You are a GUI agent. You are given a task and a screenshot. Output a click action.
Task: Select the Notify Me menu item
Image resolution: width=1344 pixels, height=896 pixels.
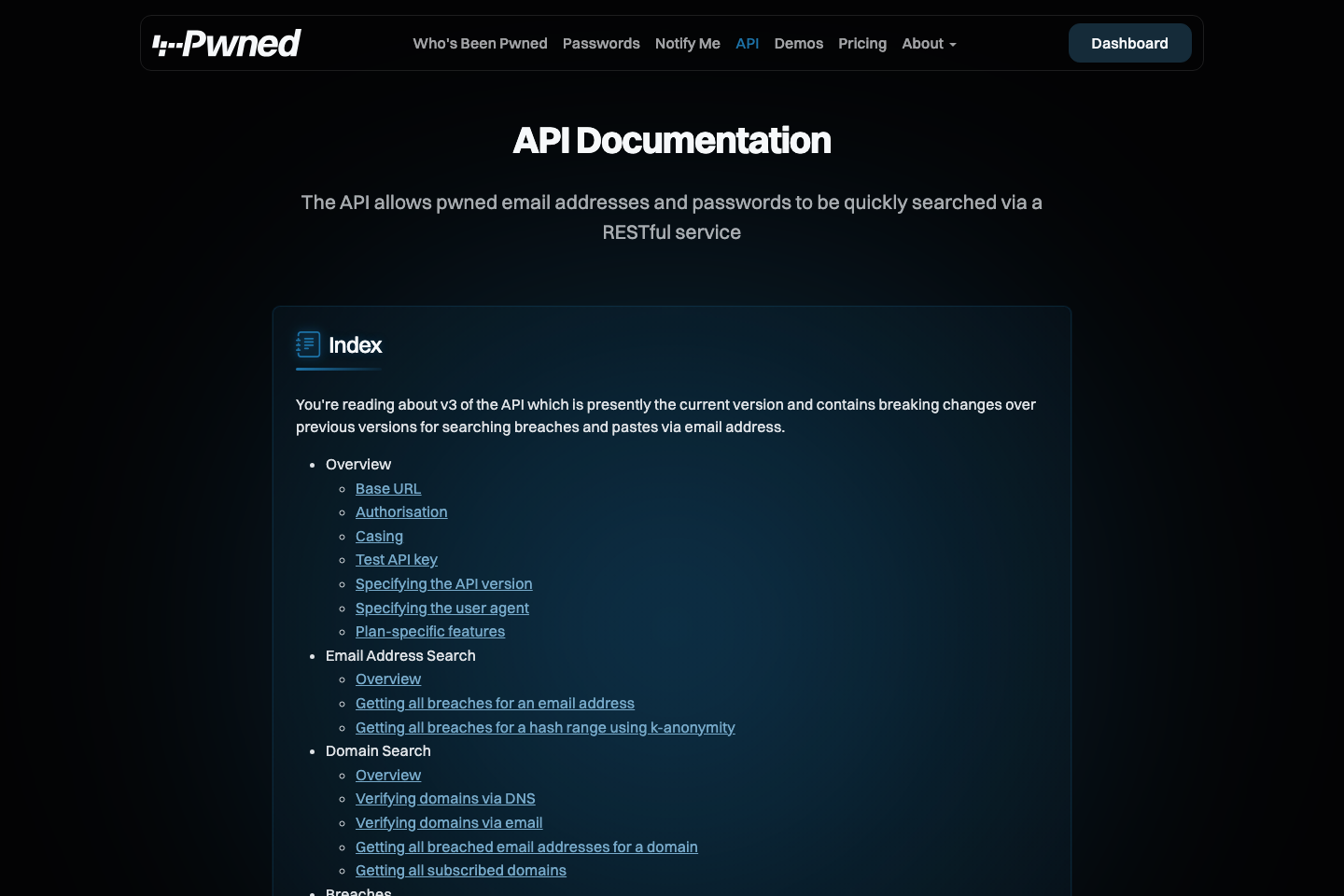coord(687,43)
